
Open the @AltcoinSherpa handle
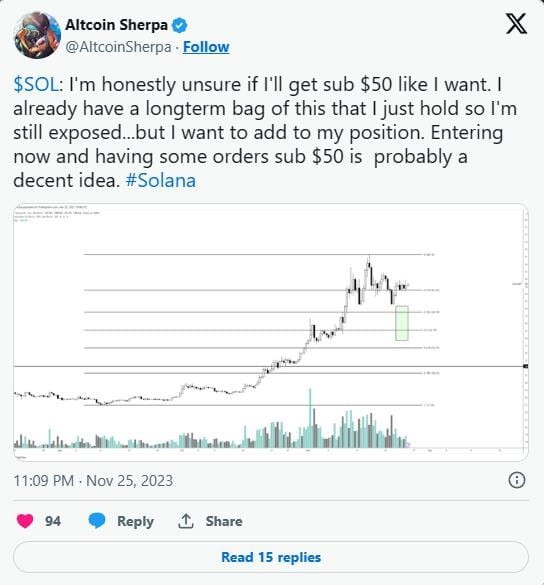click(118, 47)
